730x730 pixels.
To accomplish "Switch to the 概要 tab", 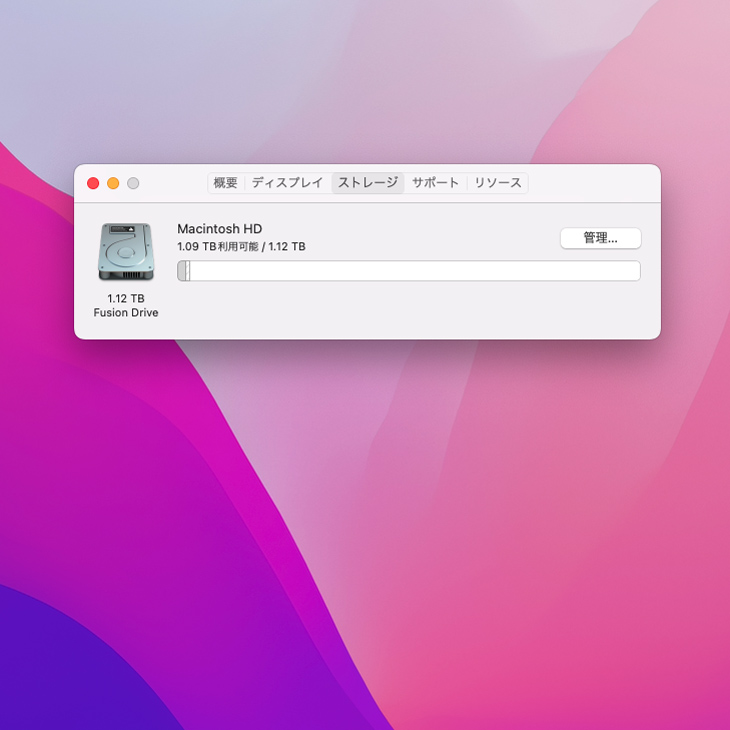I will (225, 182).
